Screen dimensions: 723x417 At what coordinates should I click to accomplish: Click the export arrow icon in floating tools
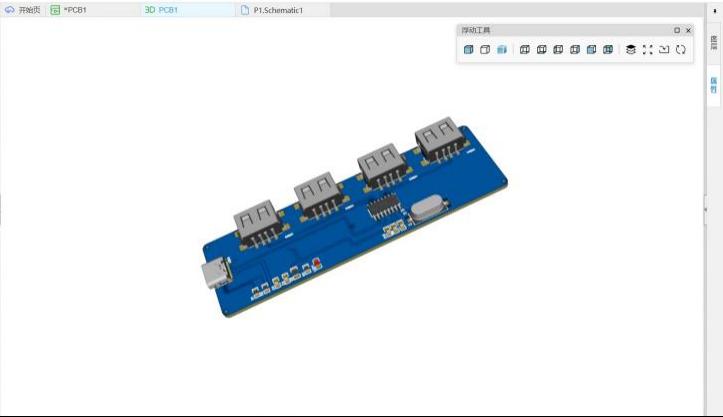click(664, 50)
